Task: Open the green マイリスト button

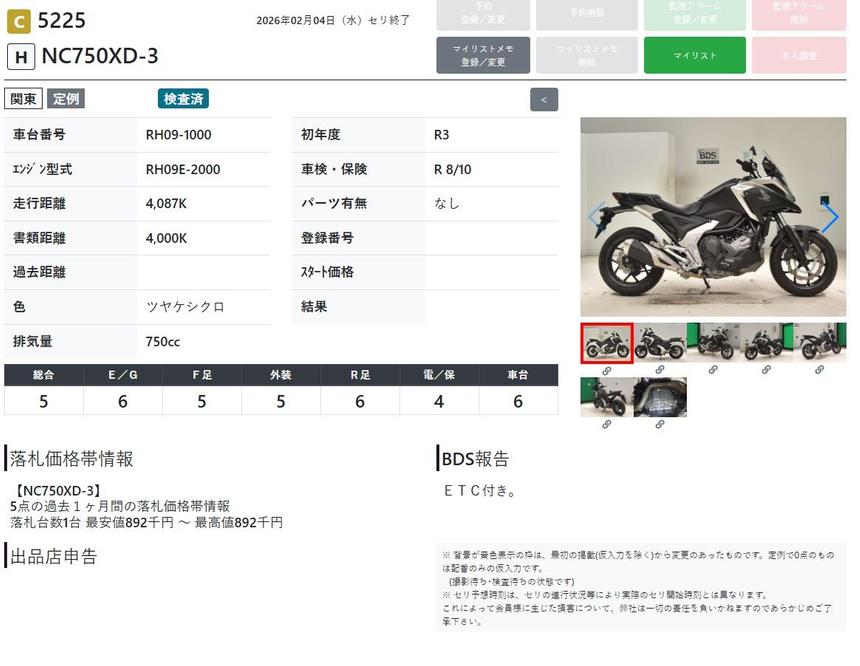Action: click(x=694, y=56)
